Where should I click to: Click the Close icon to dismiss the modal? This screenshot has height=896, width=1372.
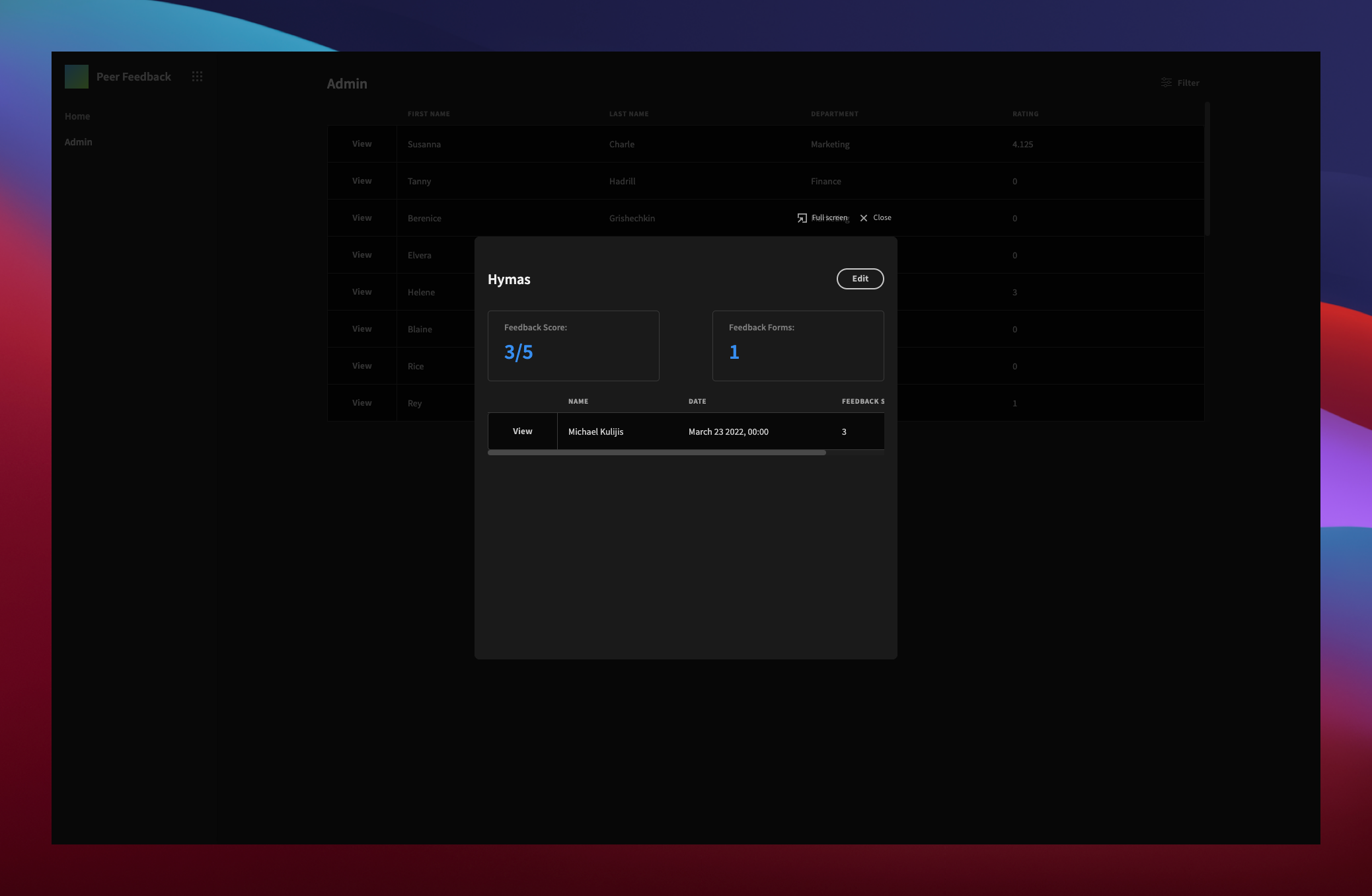pyautogui.click(x=863, y=218)
